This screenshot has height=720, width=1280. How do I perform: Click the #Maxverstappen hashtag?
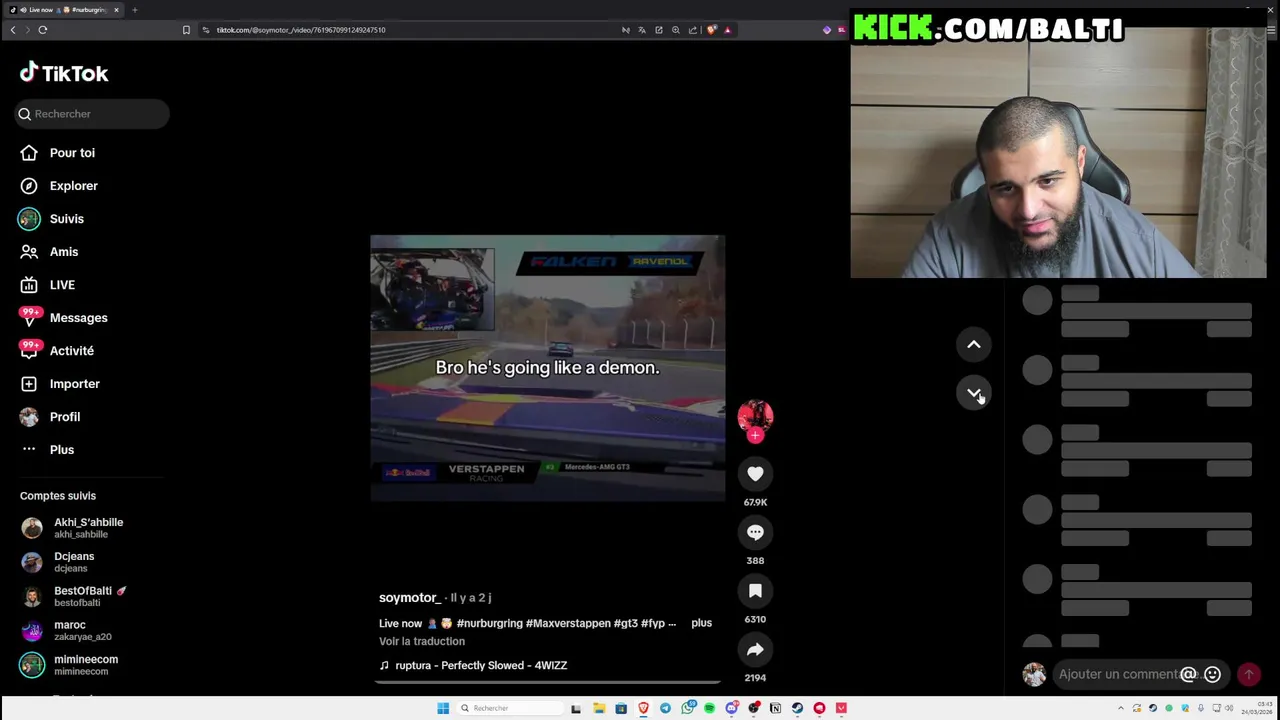pyautogui.click(x=568, y=623)
